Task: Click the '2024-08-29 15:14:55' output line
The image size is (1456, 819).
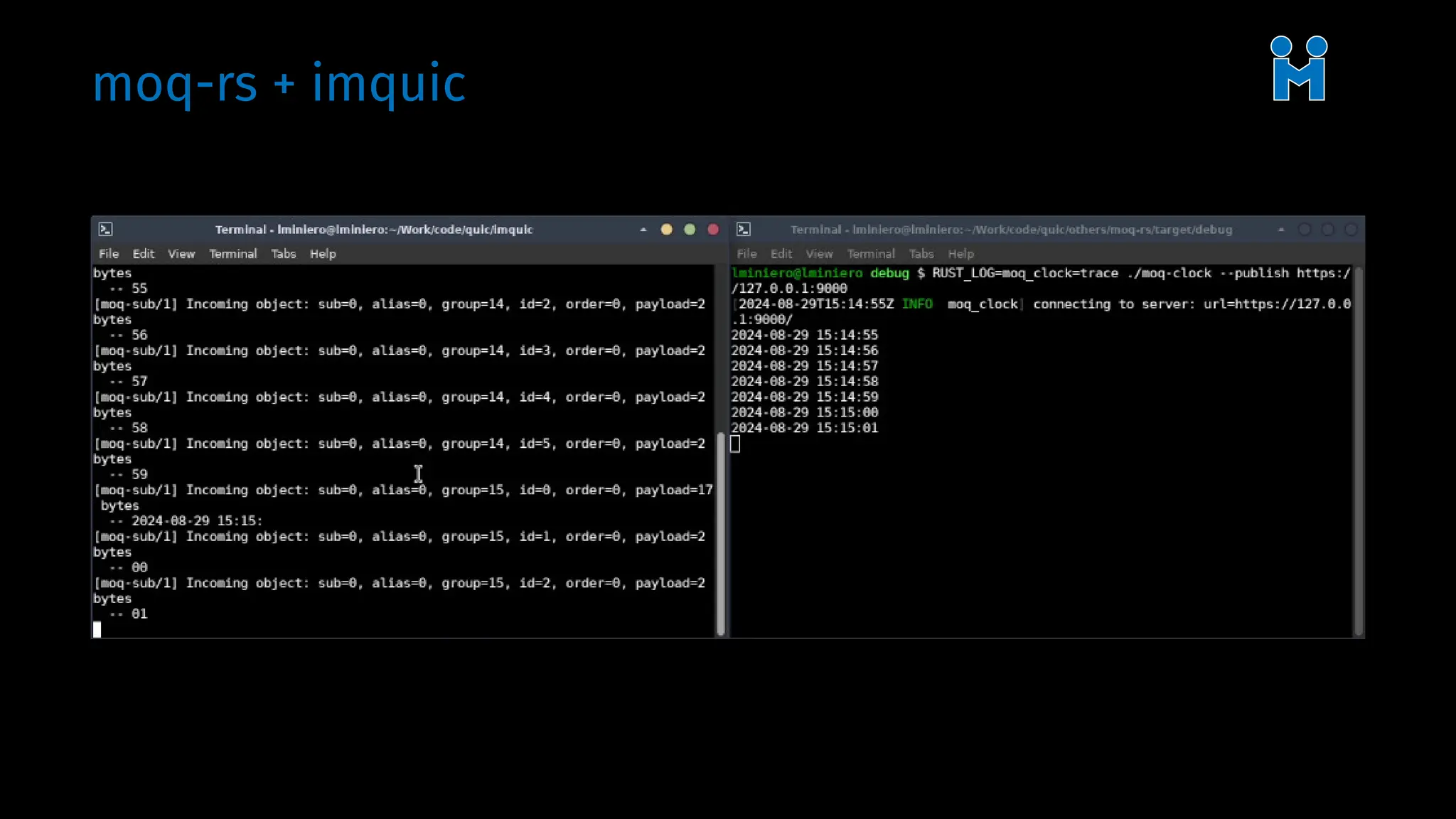Action: point(805,335)
